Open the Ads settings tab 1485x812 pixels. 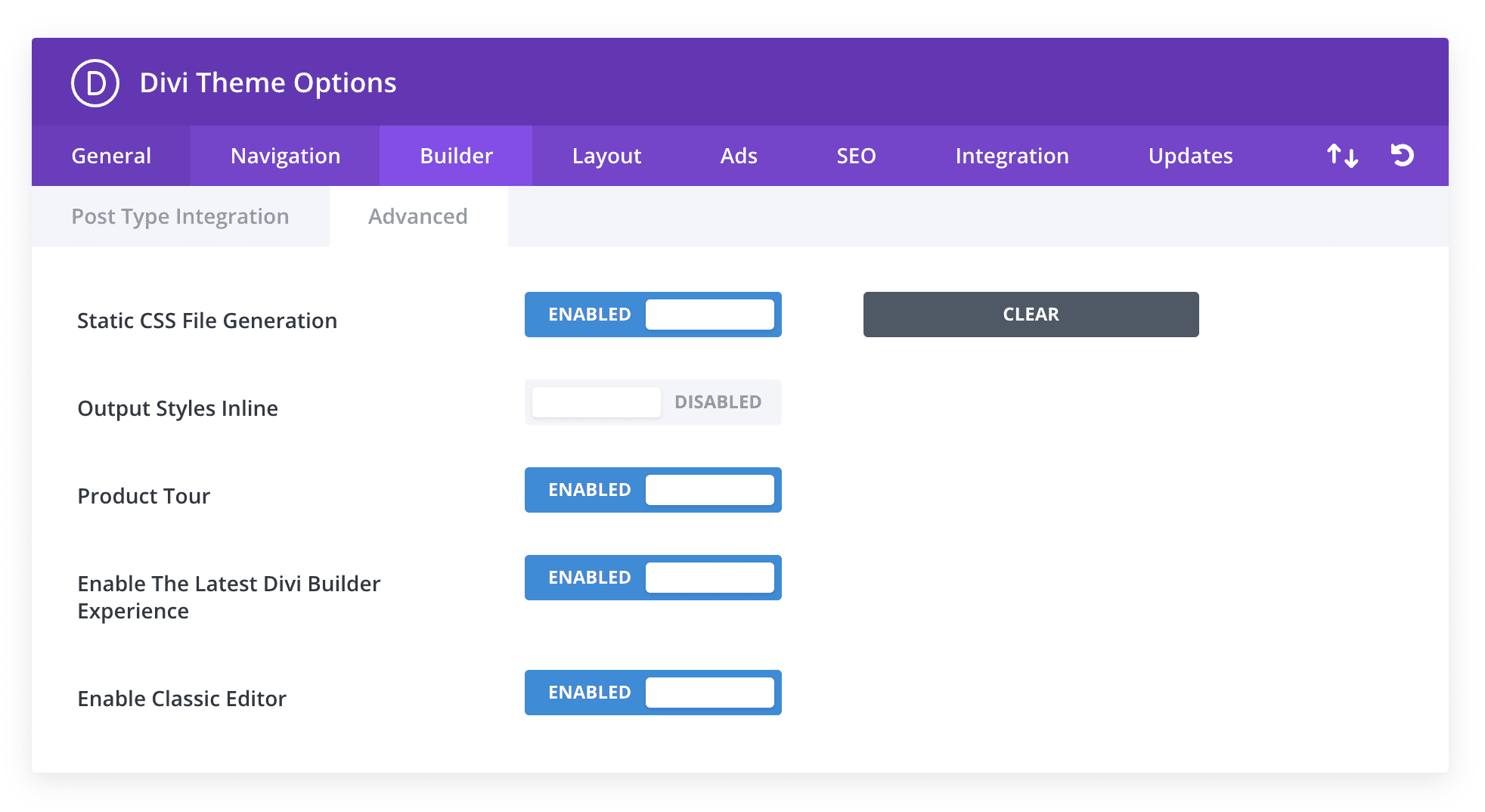click(738, 156)
